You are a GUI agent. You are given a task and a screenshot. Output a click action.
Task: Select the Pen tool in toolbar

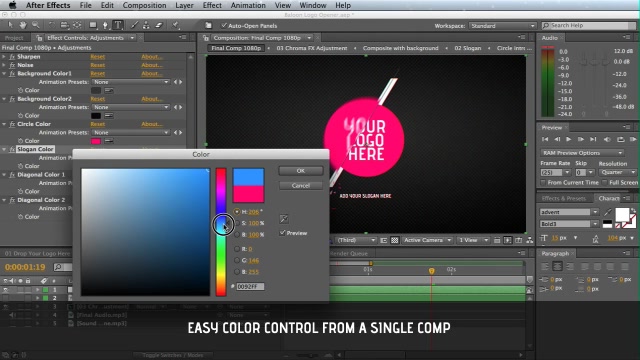pyautogui.click(x=105, y=25)
